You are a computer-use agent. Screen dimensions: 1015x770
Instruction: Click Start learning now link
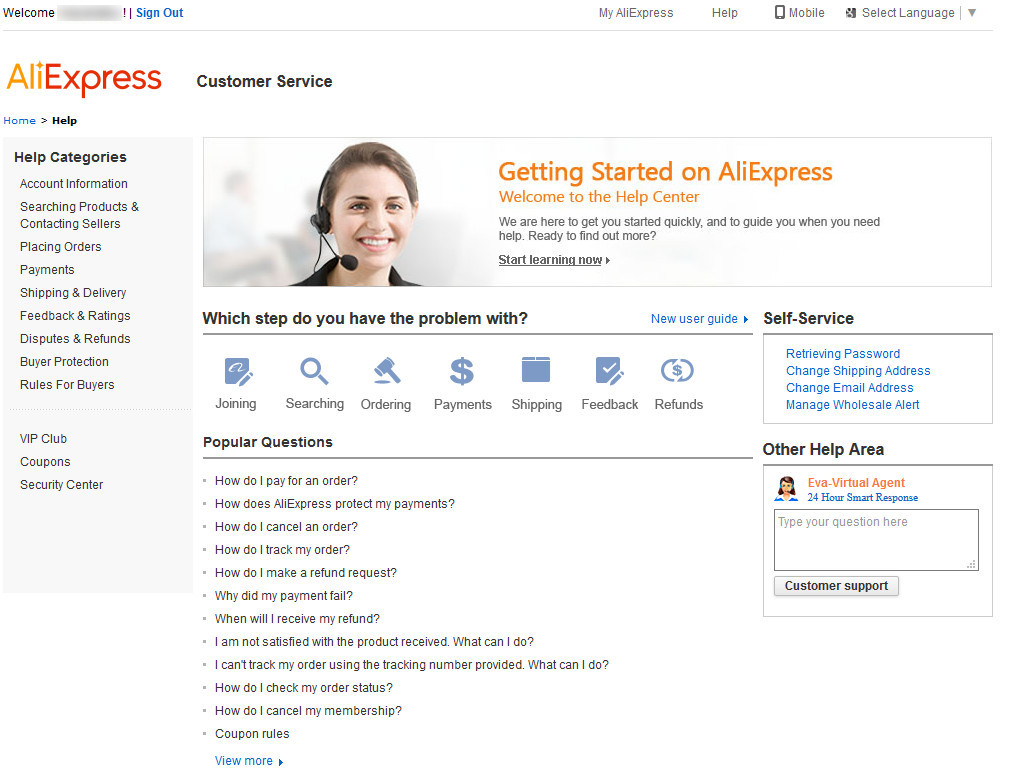coord(552,260)
